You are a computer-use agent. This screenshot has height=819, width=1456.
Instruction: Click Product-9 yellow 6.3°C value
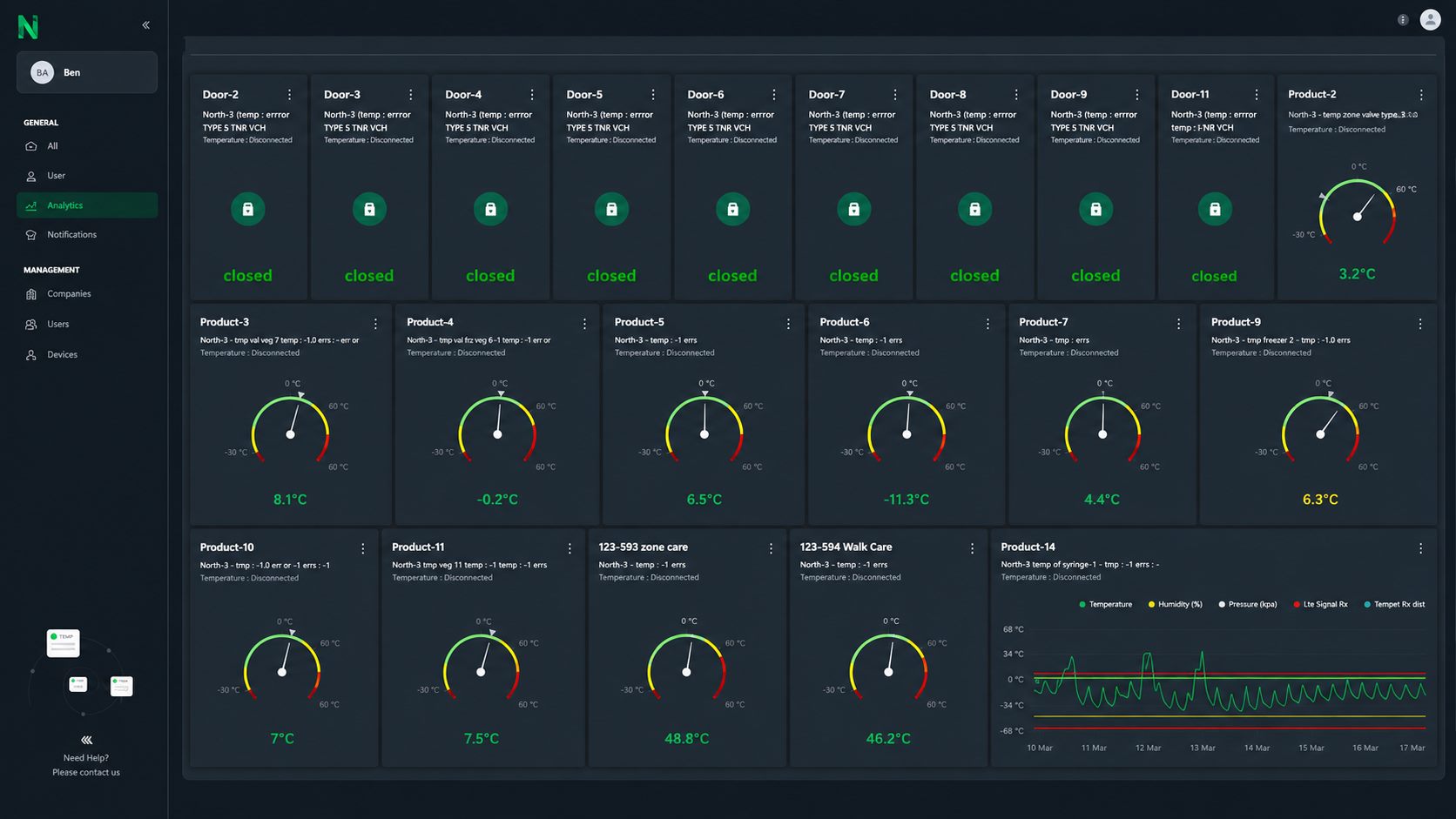pyautogui.click(x=1320, y=500)
